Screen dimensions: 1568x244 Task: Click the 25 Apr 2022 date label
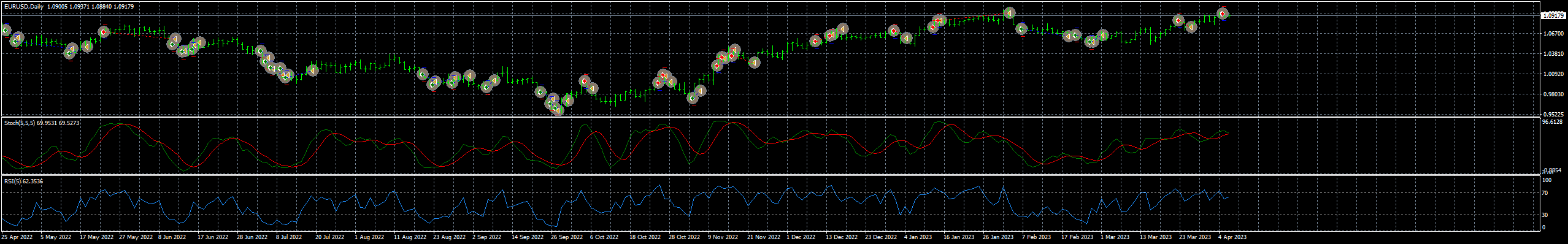(x=17, y=237)
